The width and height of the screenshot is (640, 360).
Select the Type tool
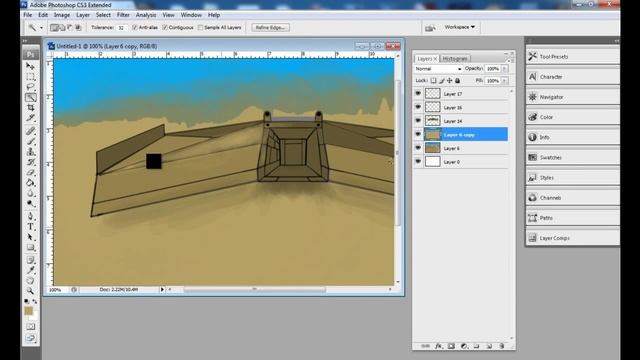point(30,227)
